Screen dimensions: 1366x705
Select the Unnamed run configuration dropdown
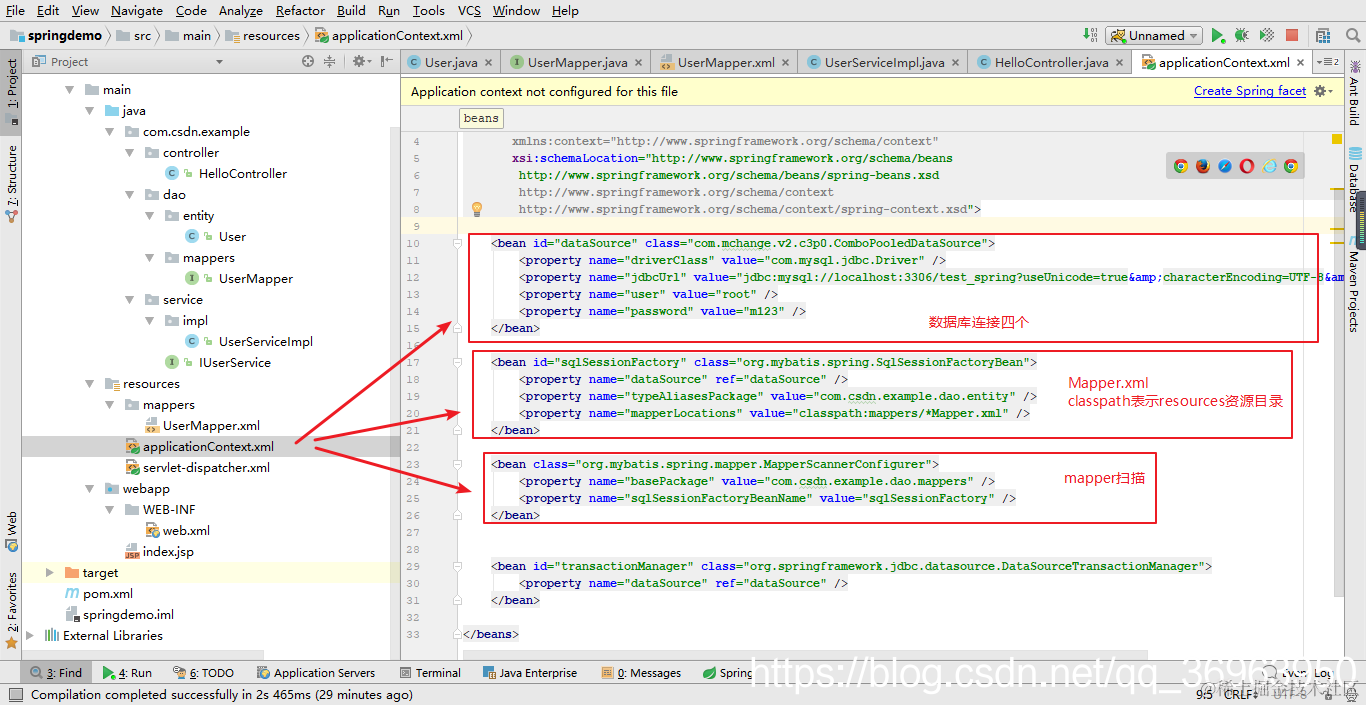click(1154, 35)
